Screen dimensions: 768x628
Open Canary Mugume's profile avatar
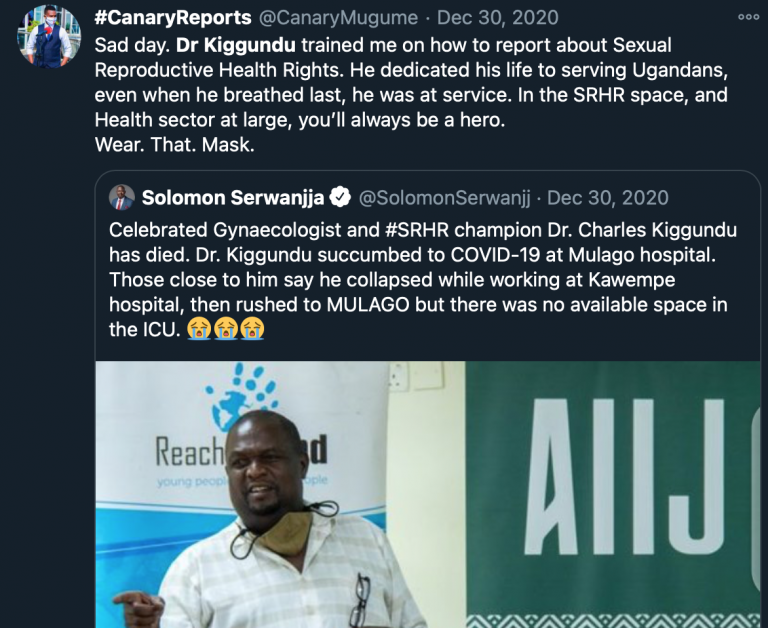pyautogui.click(x=49, y=37)
